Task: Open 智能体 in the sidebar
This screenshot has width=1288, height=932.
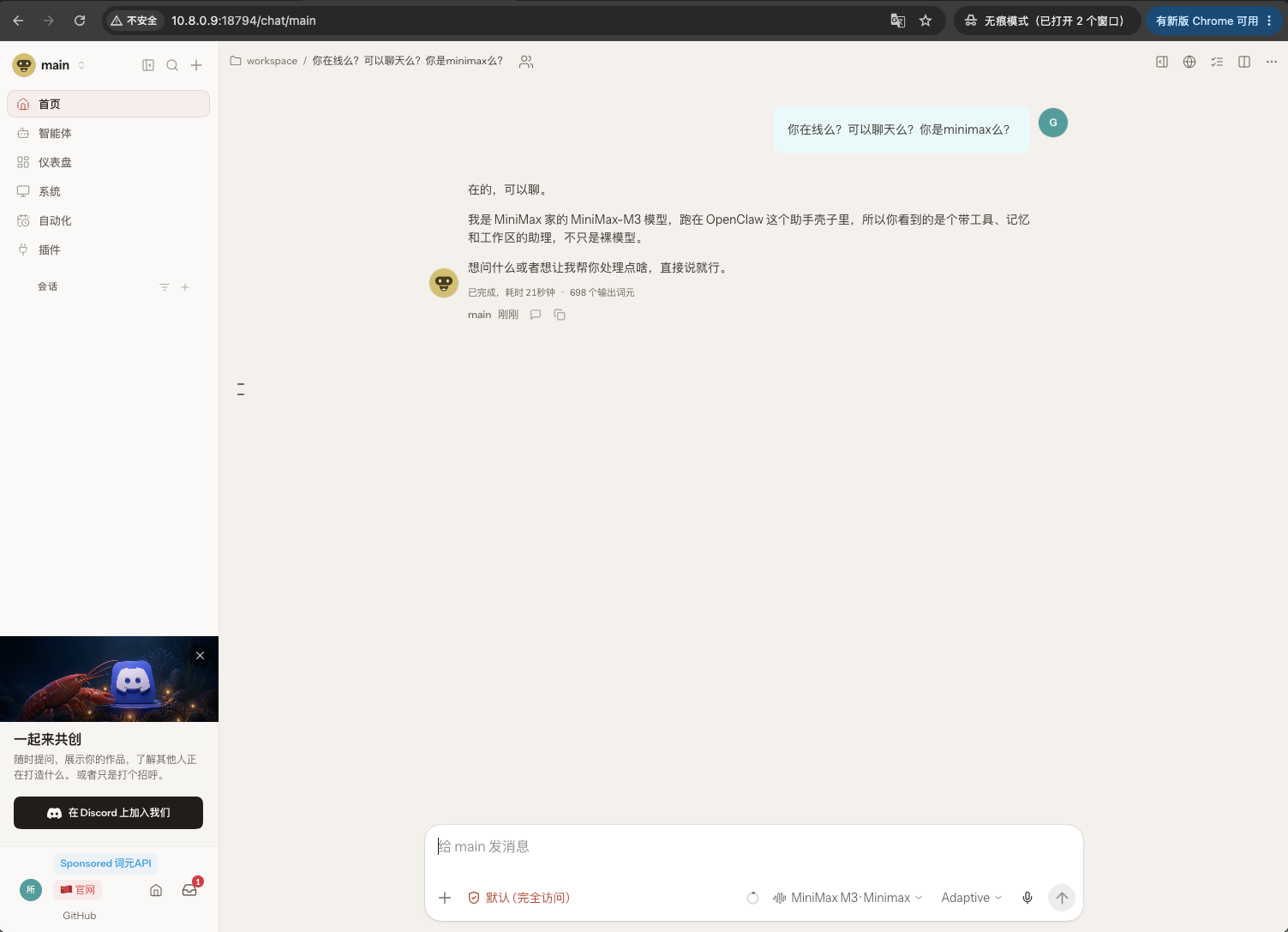Action: point(108,133)
